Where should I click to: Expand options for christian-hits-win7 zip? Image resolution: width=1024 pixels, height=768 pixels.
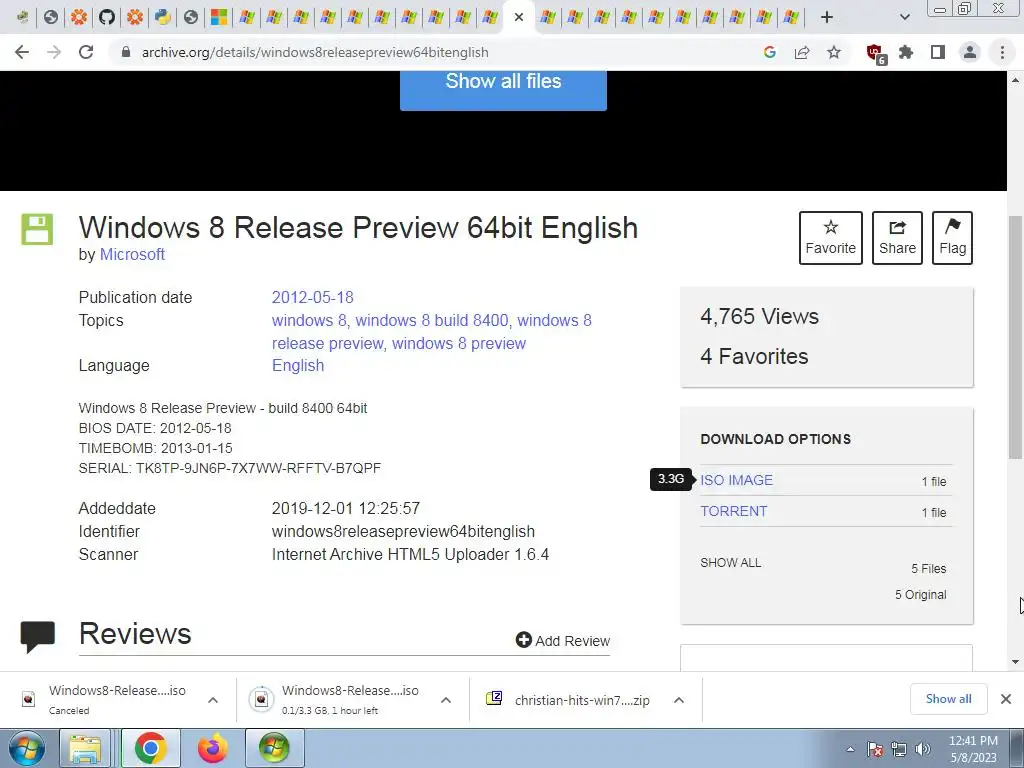click(x=679, y=700)
